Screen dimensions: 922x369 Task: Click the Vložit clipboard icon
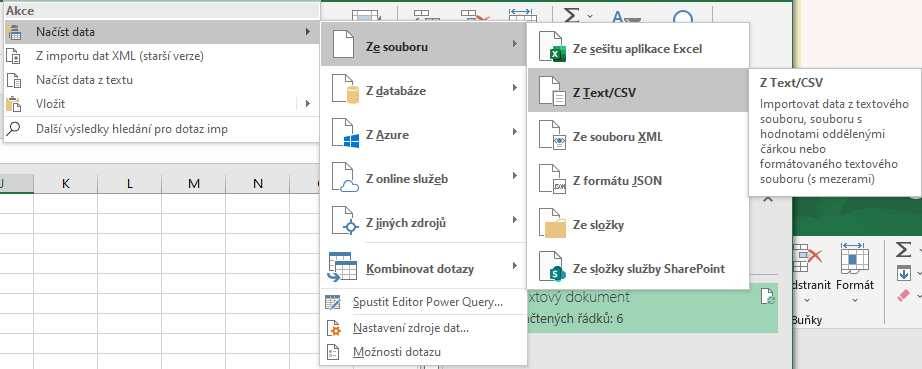[14, 104]
